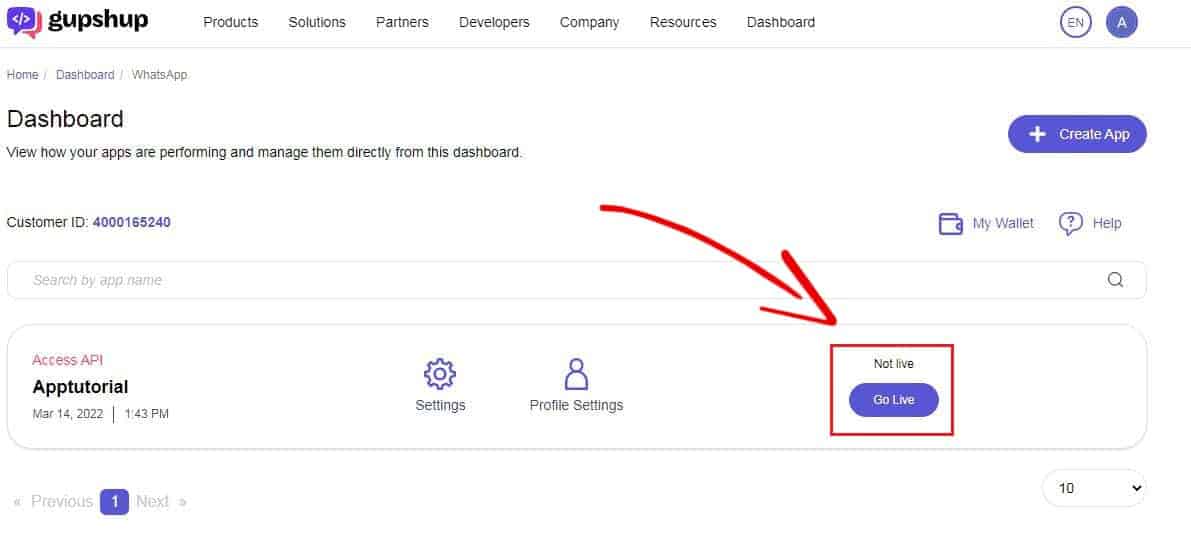Click the 1:43 PM time text
The width and height of the screenshot is (1191, 543).
point(147,414)
